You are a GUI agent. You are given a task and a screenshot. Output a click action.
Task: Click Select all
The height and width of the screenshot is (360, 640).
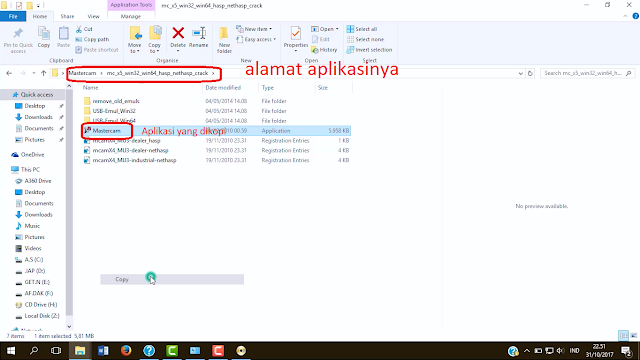[362, 29]
